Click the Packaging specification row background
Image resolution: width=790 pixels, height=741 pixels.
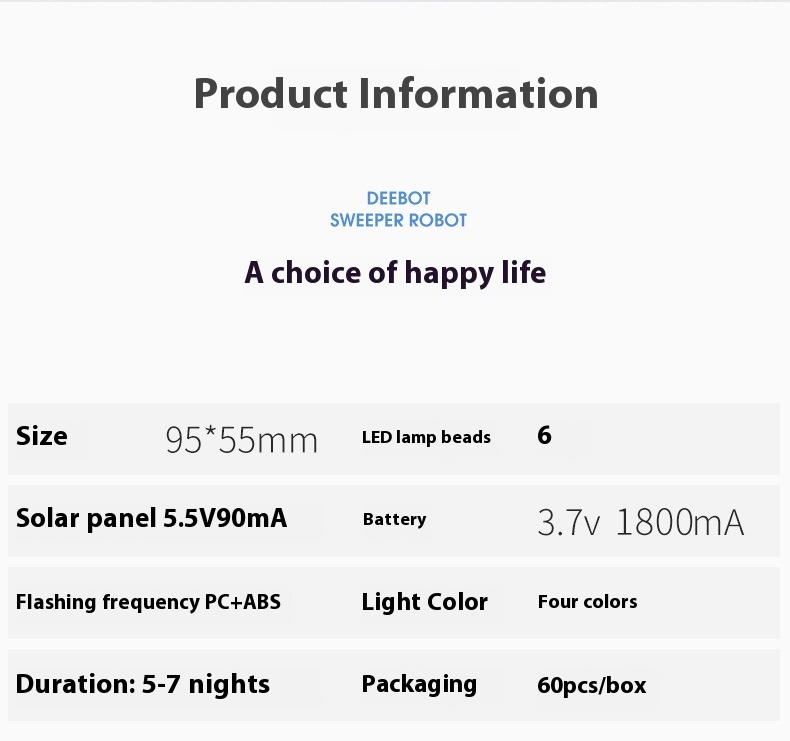coord(394,685)
